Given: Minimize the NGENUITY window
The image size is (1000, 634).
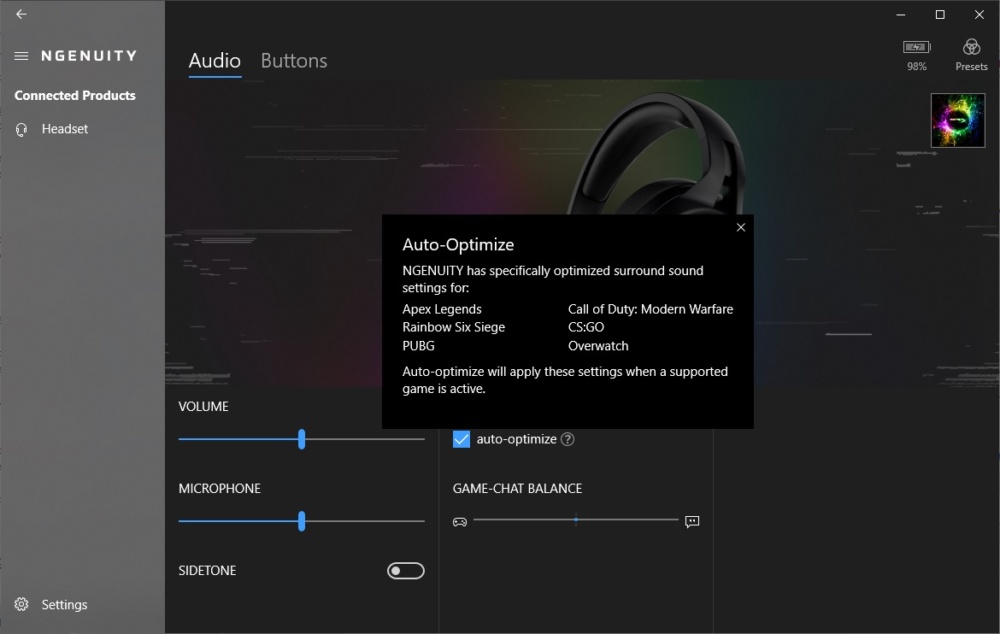Looking at the screenshot, I should click(901, 14).
